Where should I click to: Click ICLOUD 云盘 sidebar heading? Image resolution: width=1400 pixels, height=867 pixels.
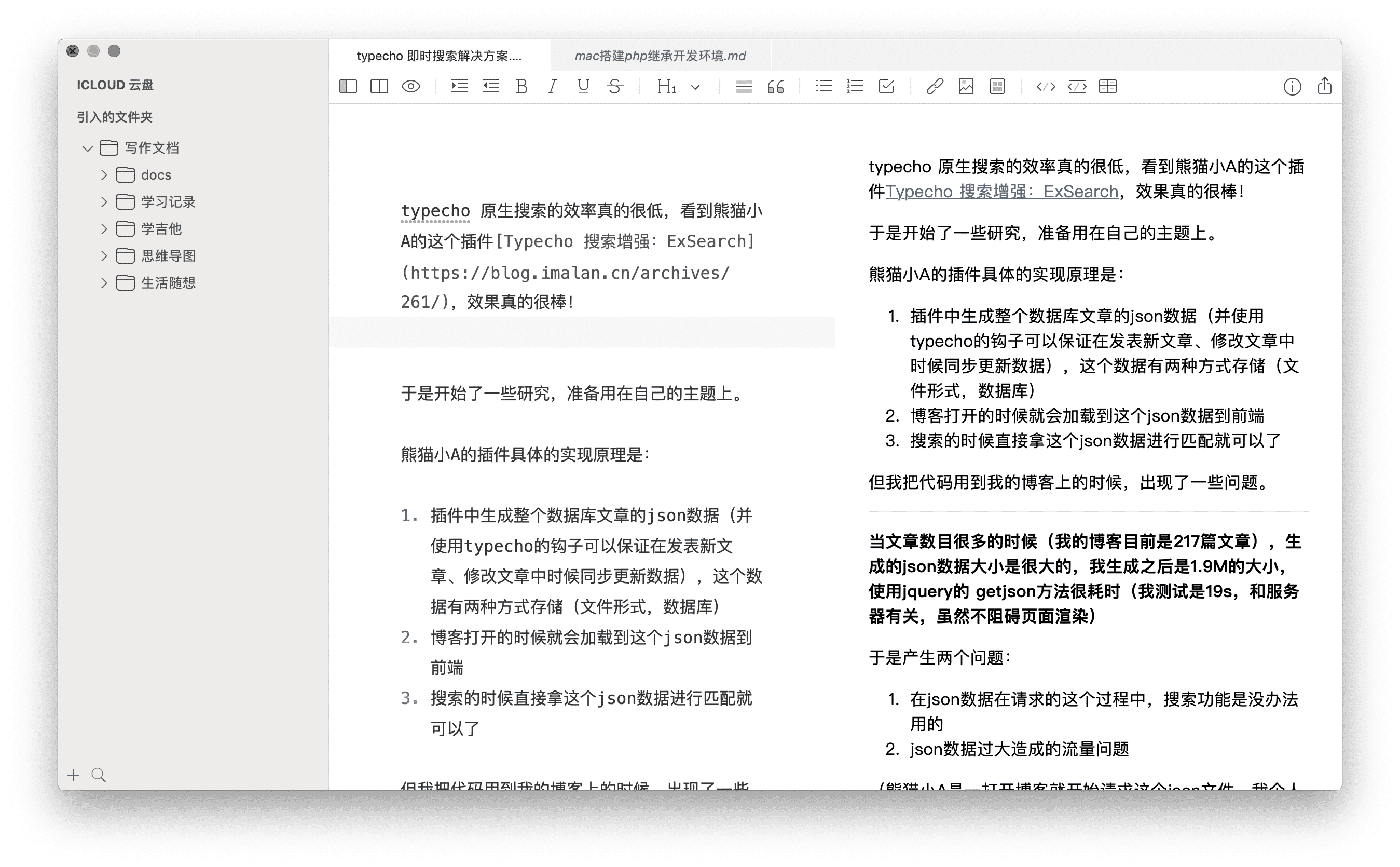[115, 85]
